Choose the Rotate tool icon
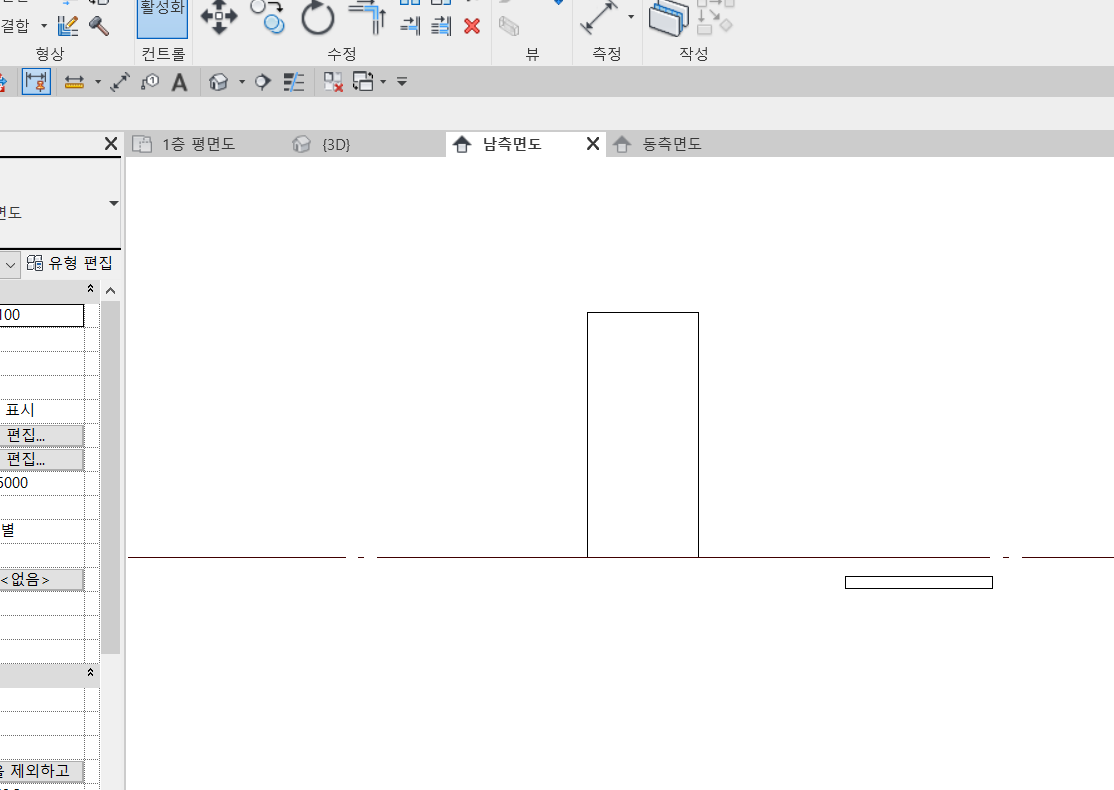Image resolution: width=1114 pixels, height=790 pixels. [x=318, y=17]
